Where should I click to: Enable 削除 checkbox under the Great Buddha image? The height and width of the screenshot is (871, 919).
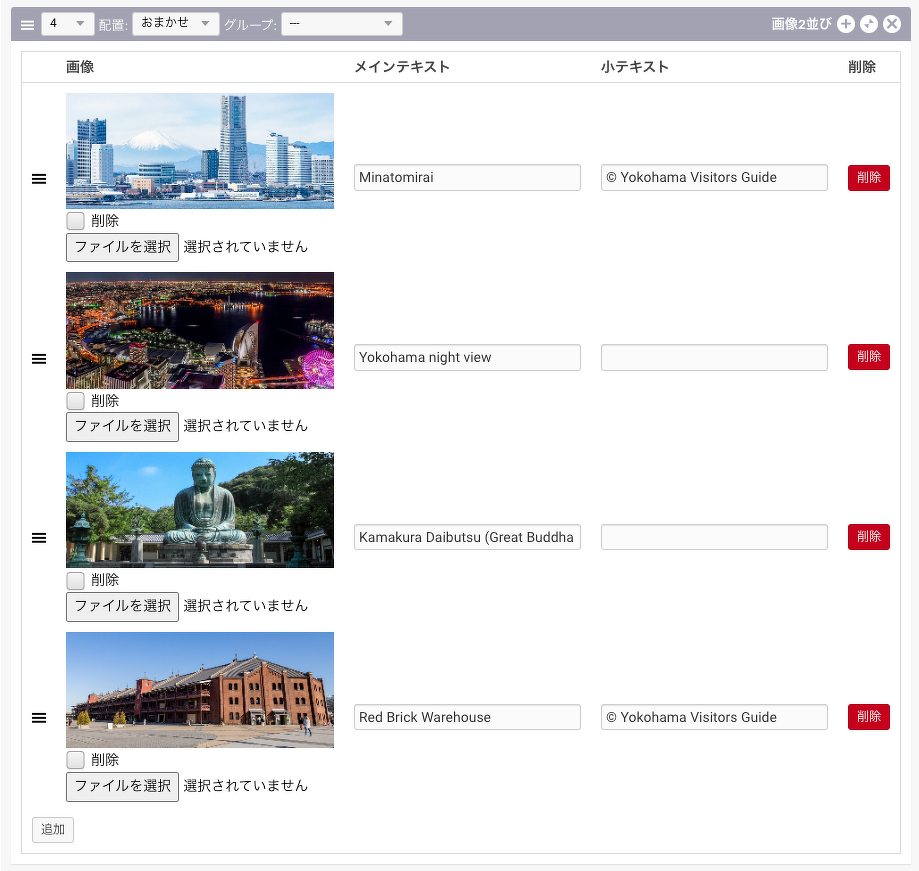pyautogui.click(x=76, y=580)
